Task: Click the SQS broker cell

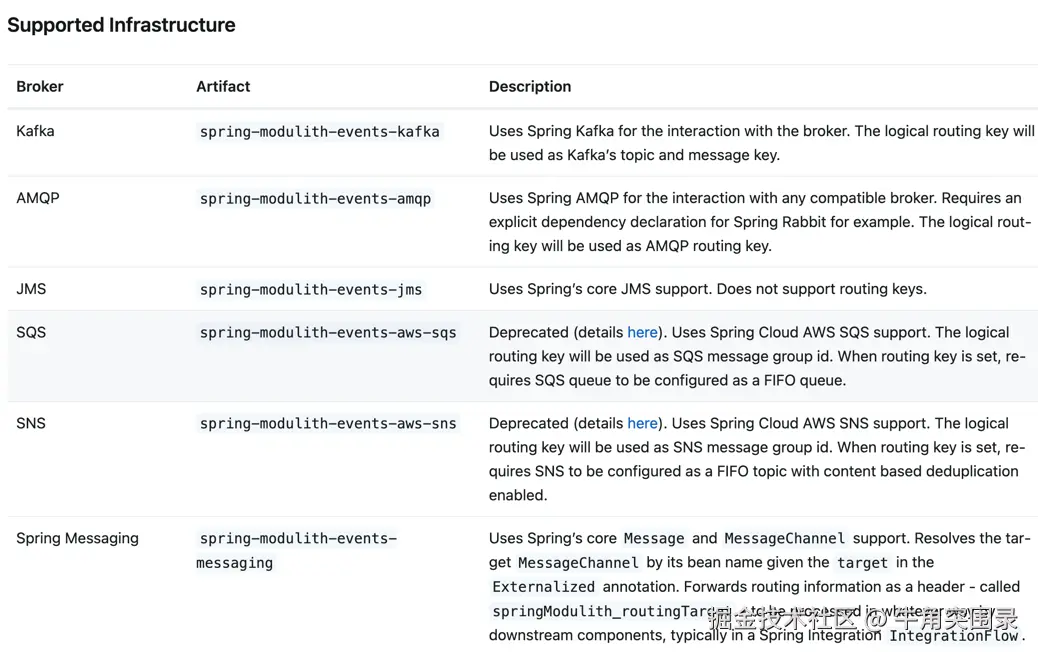Action: tap(31, 332)
